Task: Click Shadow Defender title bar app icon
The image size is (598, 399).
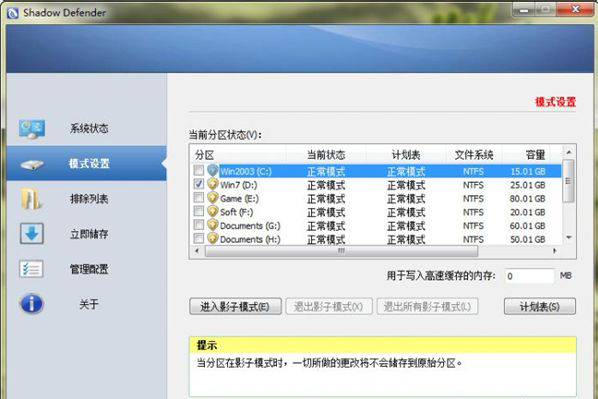Action: (12, 13)
